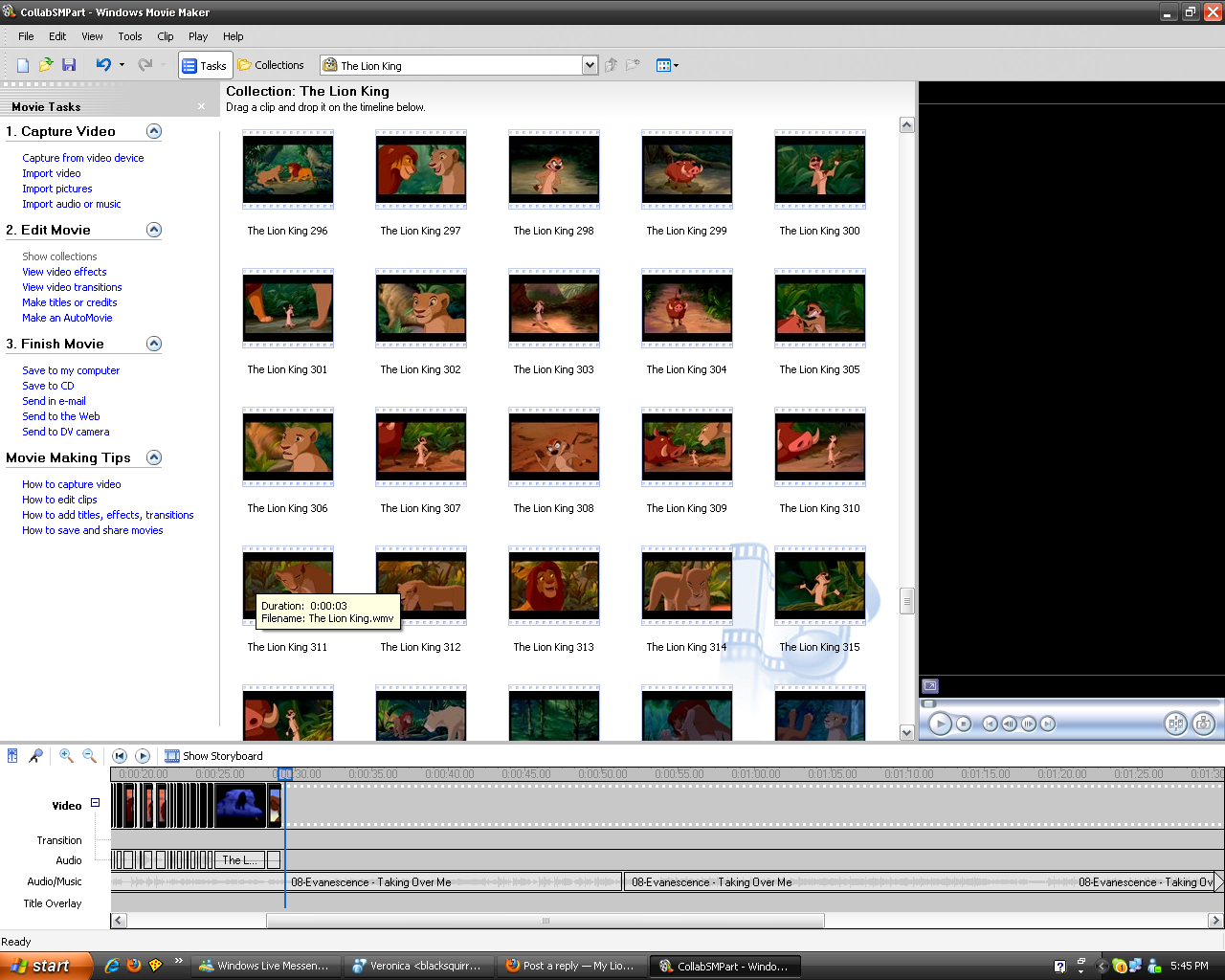Toggle the Collections pane button
The width and height of the screenshot is (1225, 980).
click(x=271, y=65)
